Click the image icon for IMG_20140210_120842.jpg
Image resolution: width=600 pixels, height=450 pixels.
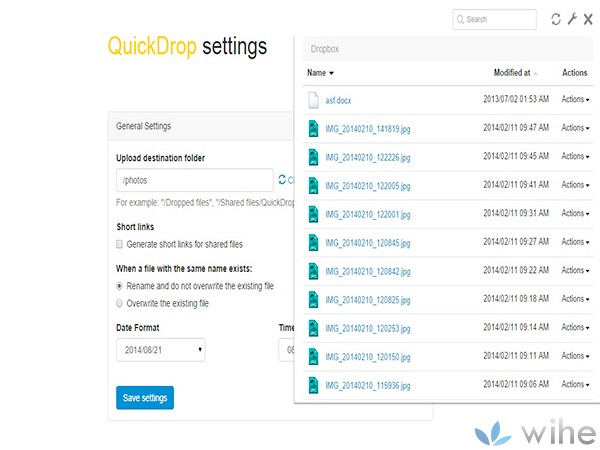click(313, 271)
